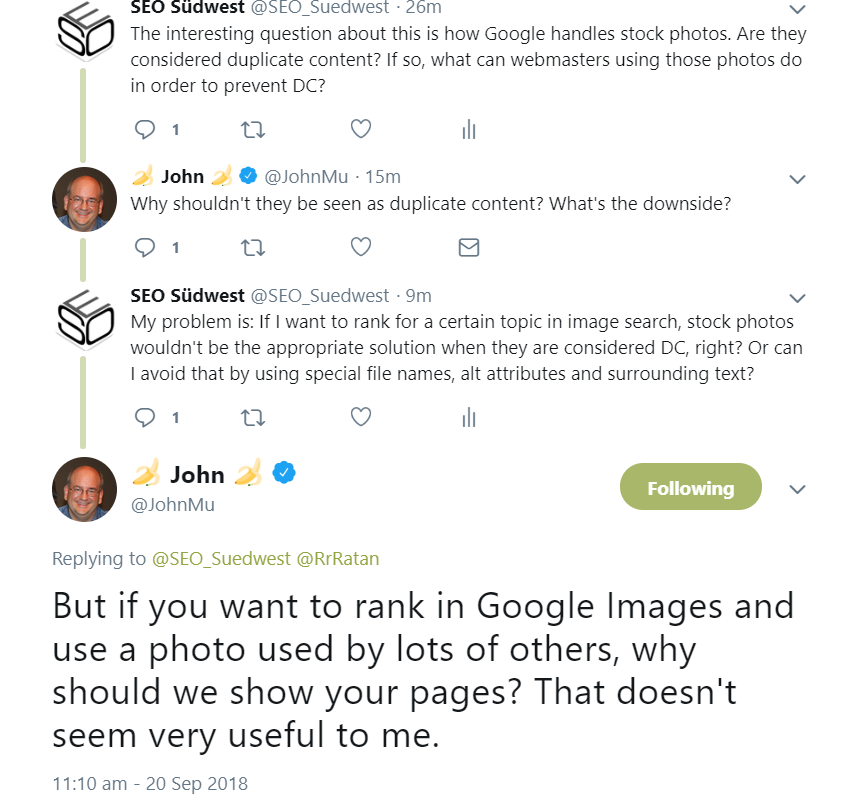
Task: Unfollow John using the Following button
Action: [x=690, y=487]
